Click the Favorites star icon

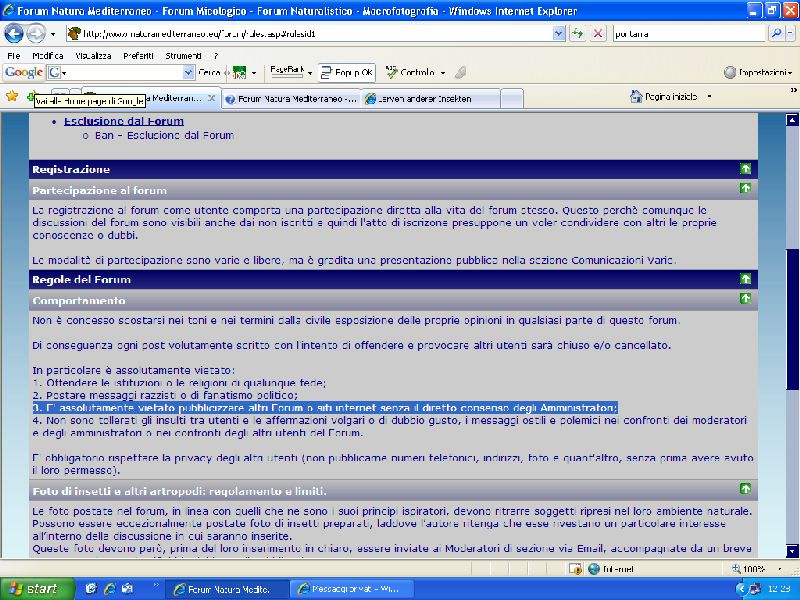pyautogui.click(x=12, y=97)
